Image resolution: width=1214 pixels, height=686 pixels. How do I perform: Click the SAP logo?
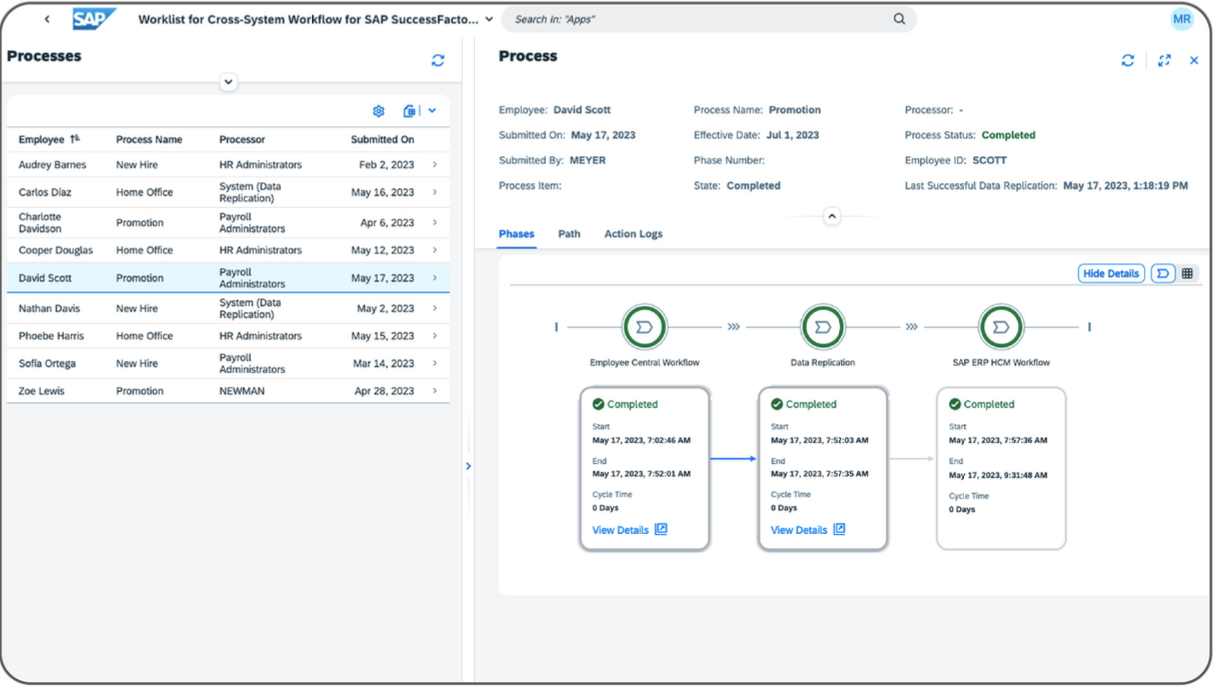(92, 17)
